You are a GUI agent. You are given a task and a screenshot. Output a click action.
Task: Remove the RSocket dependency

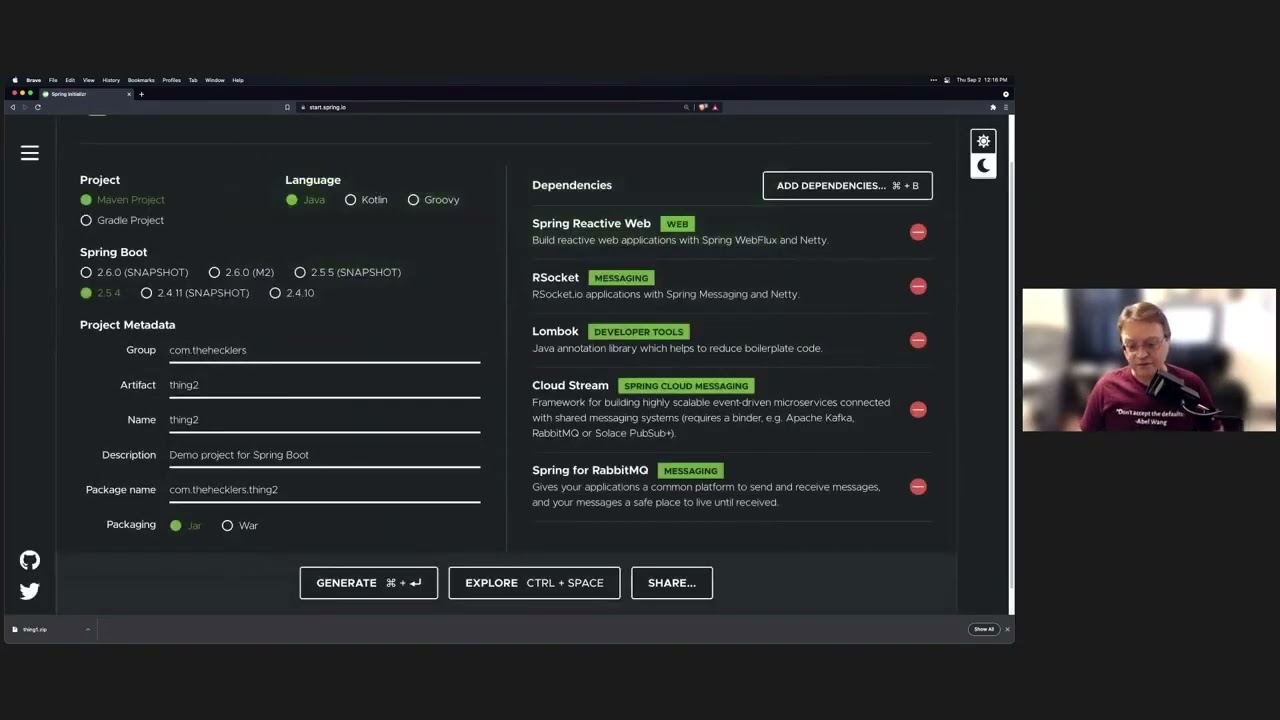pyautogui.click(x=918, y=286)
